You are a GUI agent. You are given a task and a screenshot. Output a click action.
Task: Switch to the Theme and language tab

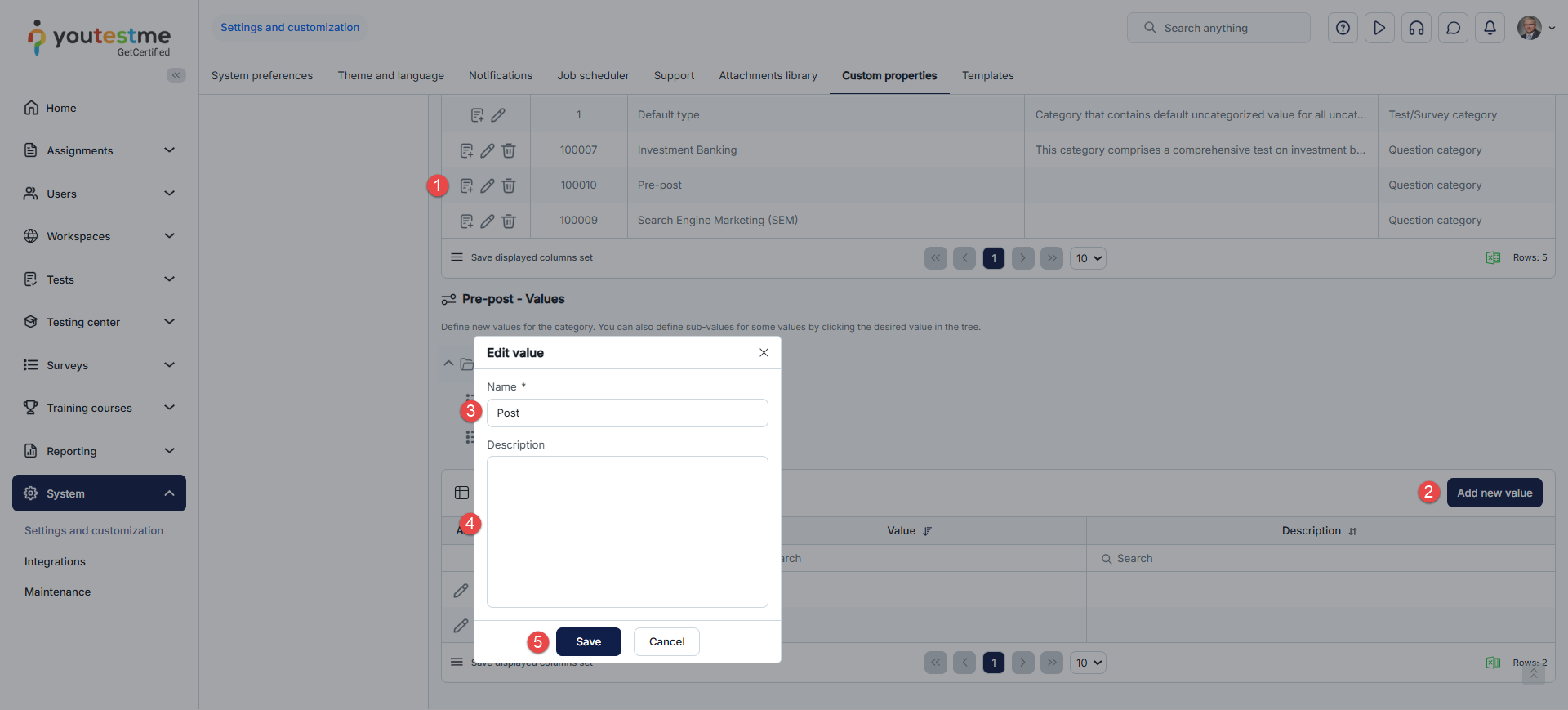click(x=391, y=75)
